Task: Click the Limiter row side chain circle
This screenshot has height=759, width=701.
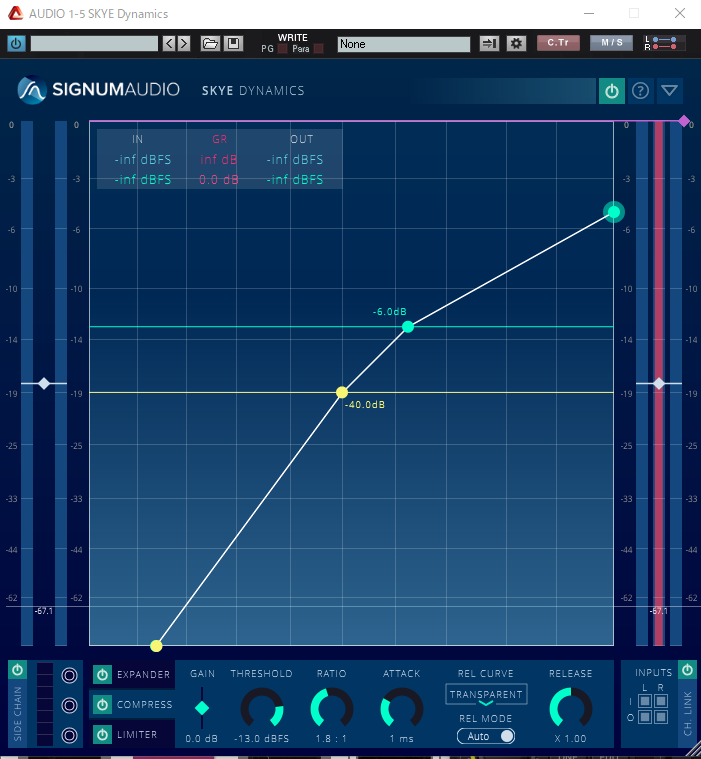Action: (x=69, y=736)
